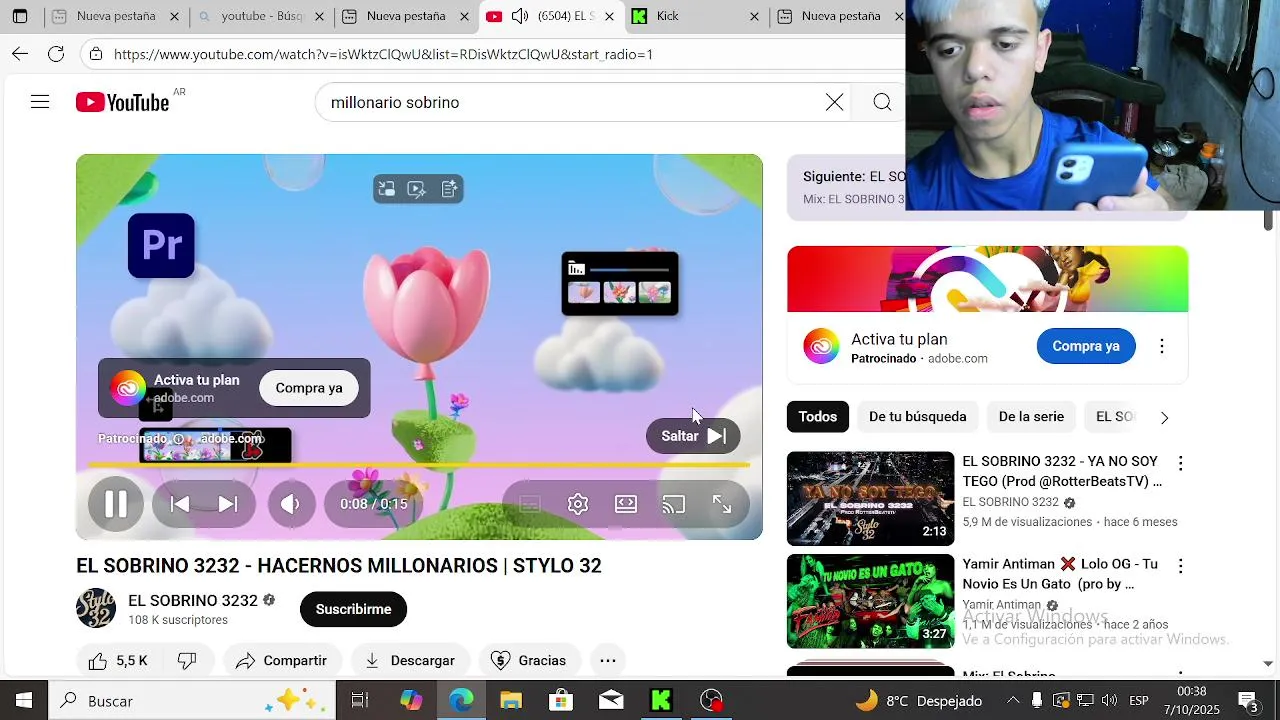
Task: Click the page vertical scrollbar thumb
Action: pos(1268,220)
